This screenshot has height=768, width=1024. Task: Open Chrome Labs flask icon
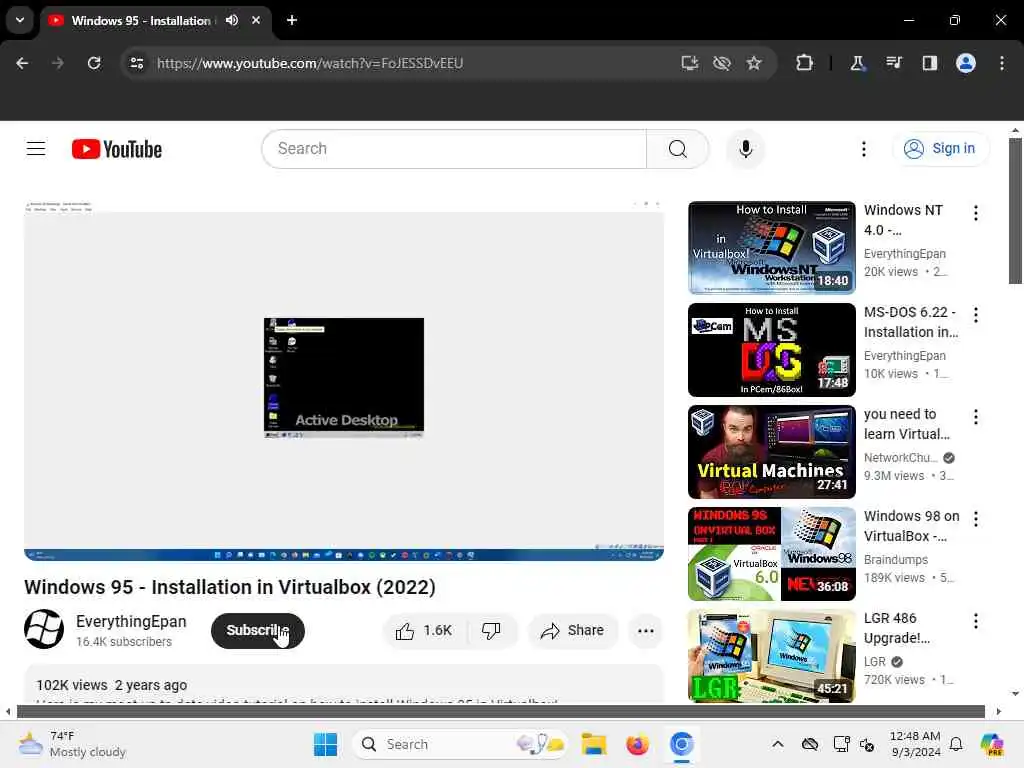(x=857, y=63)
